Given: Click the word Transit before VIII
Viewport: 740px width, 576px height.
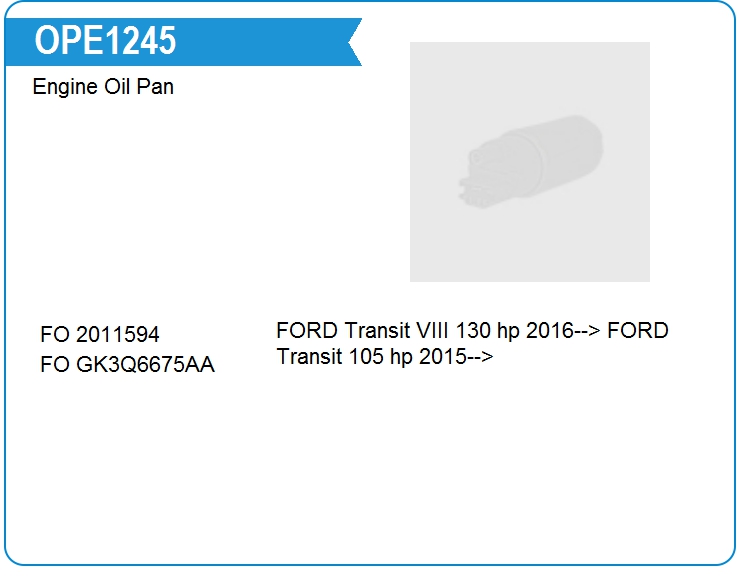Looking at the screenshot, I should (378, 331).
